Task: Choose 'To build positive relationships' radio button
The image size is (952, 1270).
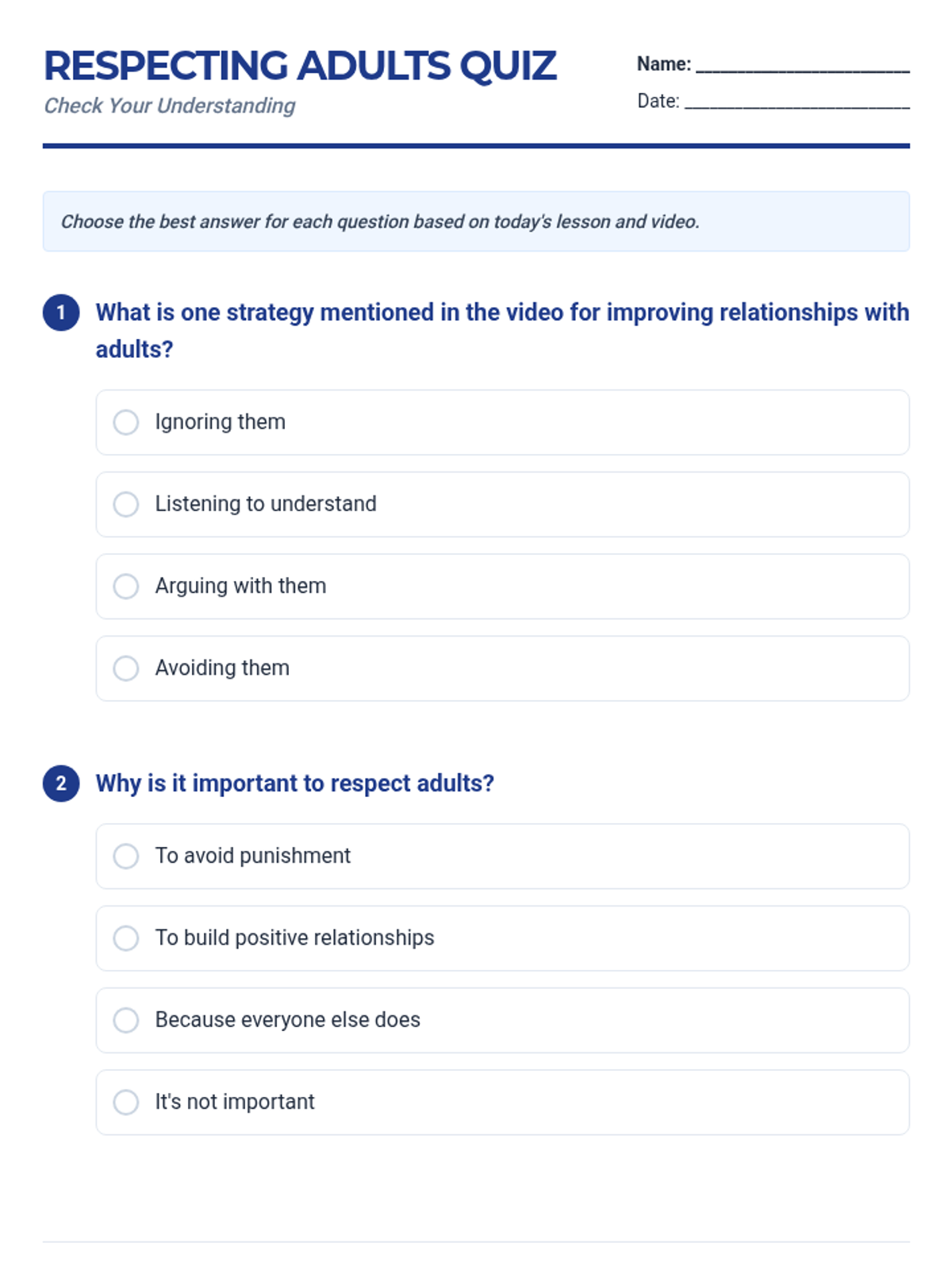Action: (x=126, y=938)
